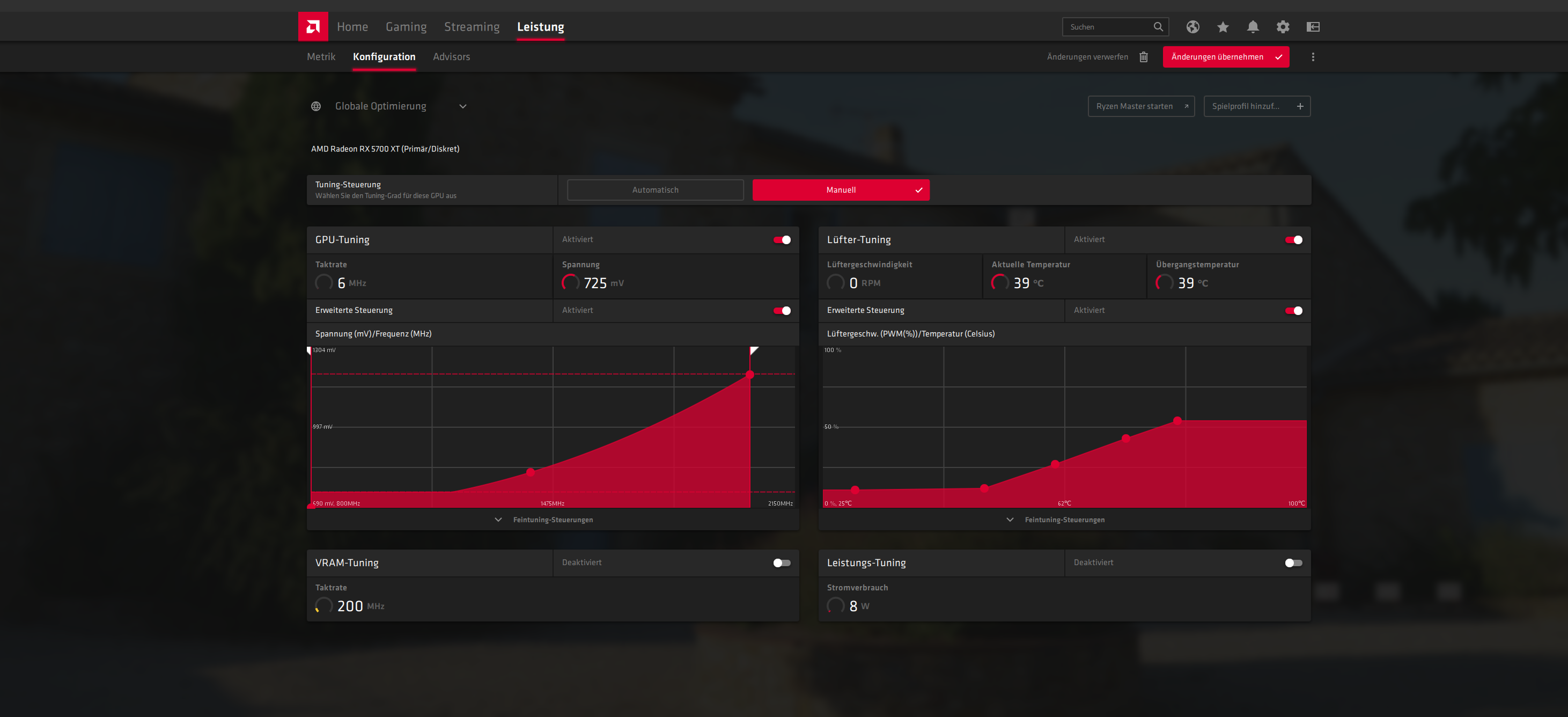The width and height of the screenshot is (1568, 717).
Task: Select Automatisch tuning mode
Action: pyautogui.click(x=655, y=190)
